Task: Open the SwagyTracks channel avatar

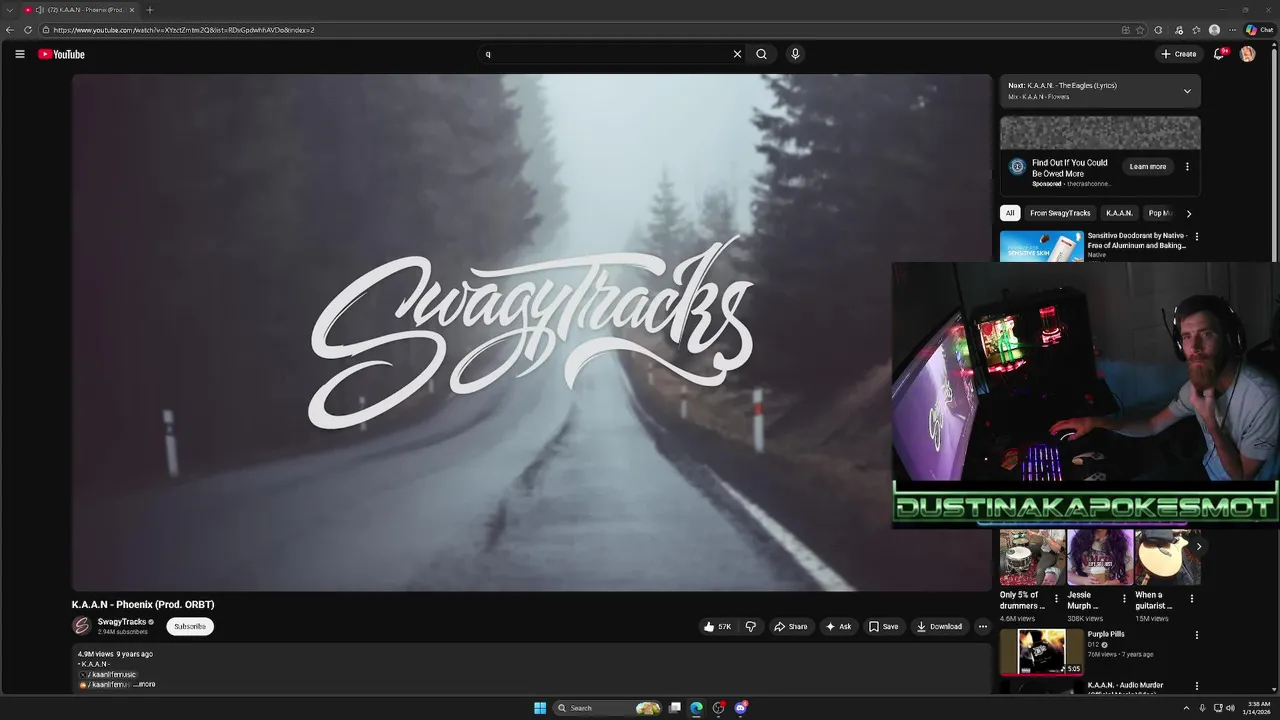Action: point(82,626)
